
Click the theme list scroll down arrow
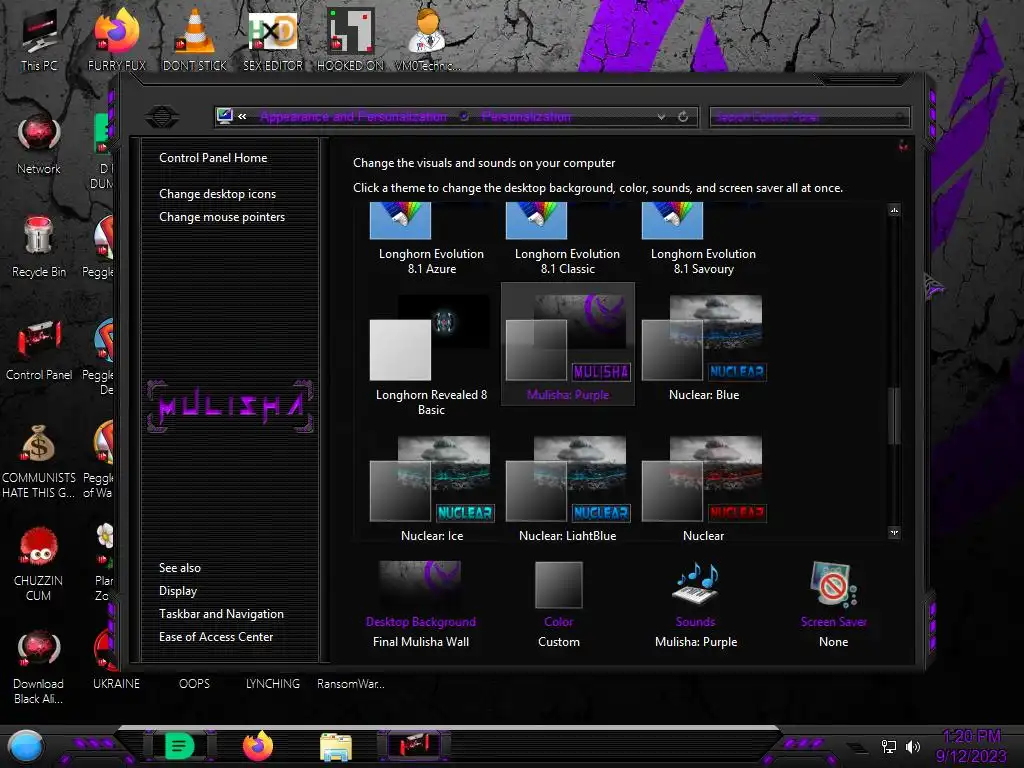(x=895, y=533)
